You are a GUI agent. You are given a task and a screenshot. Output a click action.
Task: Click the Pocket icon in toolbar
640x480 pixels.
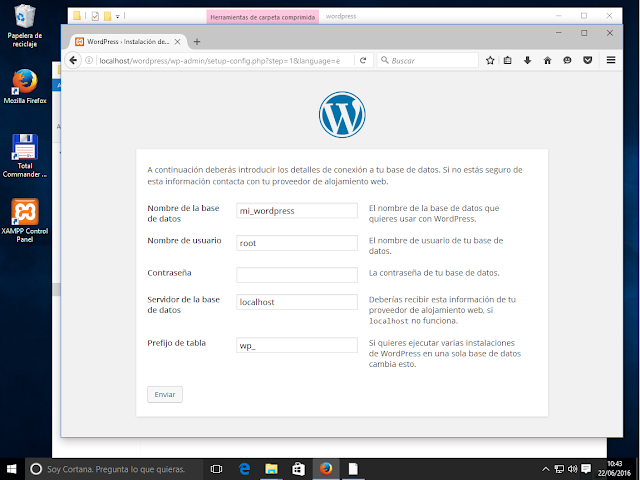click(587, 60)
